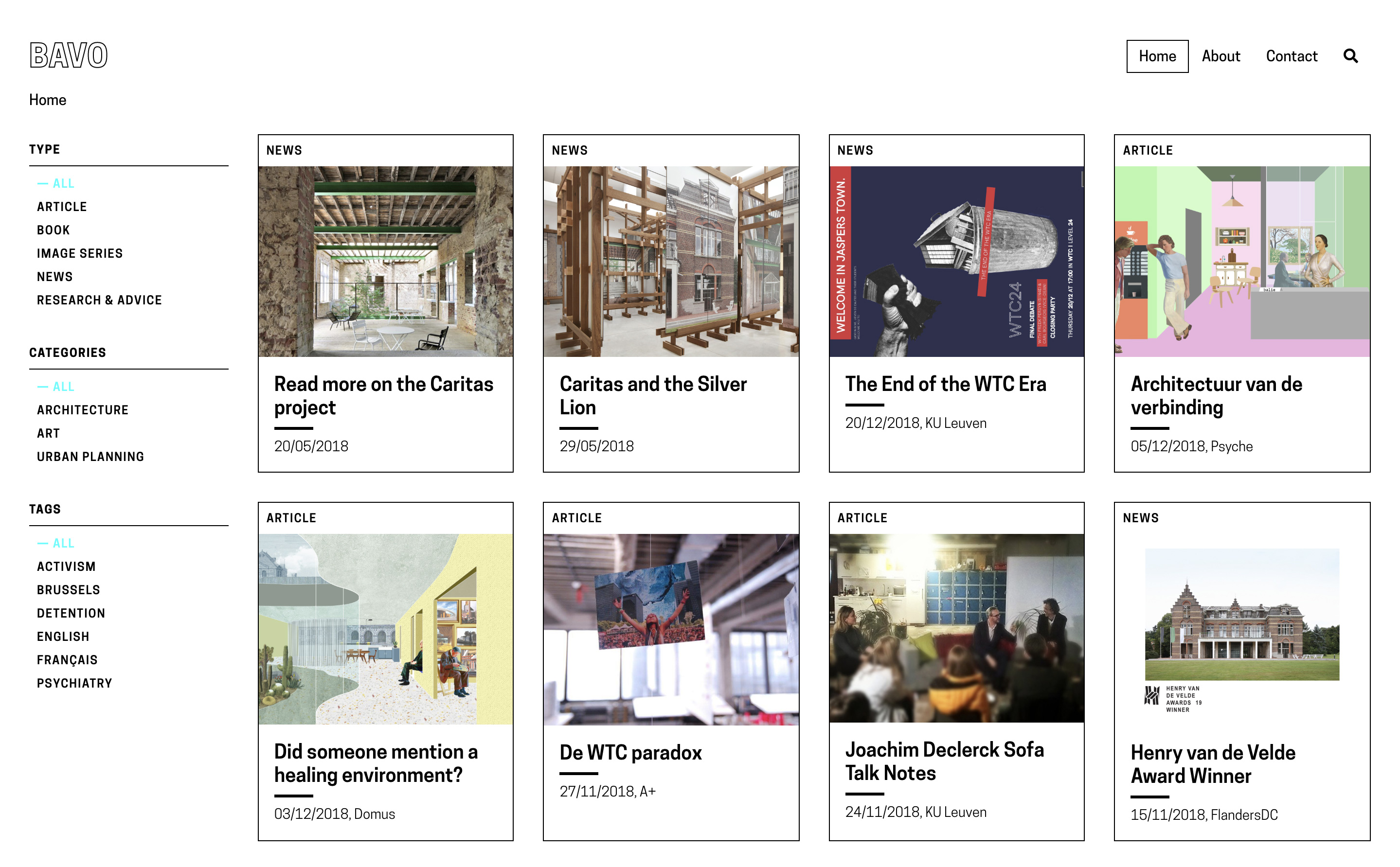Open the Architectuur van de verbinding illustration
Image resolution: width=1400 pixels, height=867 pixels.
pos(1242,262)
